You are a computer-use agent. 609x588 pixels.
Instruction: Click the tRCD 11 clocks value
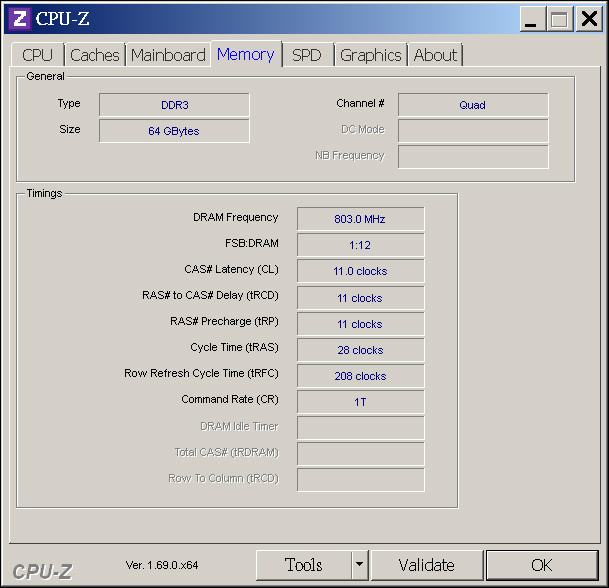pyautogui.click(x=361, y=298)
